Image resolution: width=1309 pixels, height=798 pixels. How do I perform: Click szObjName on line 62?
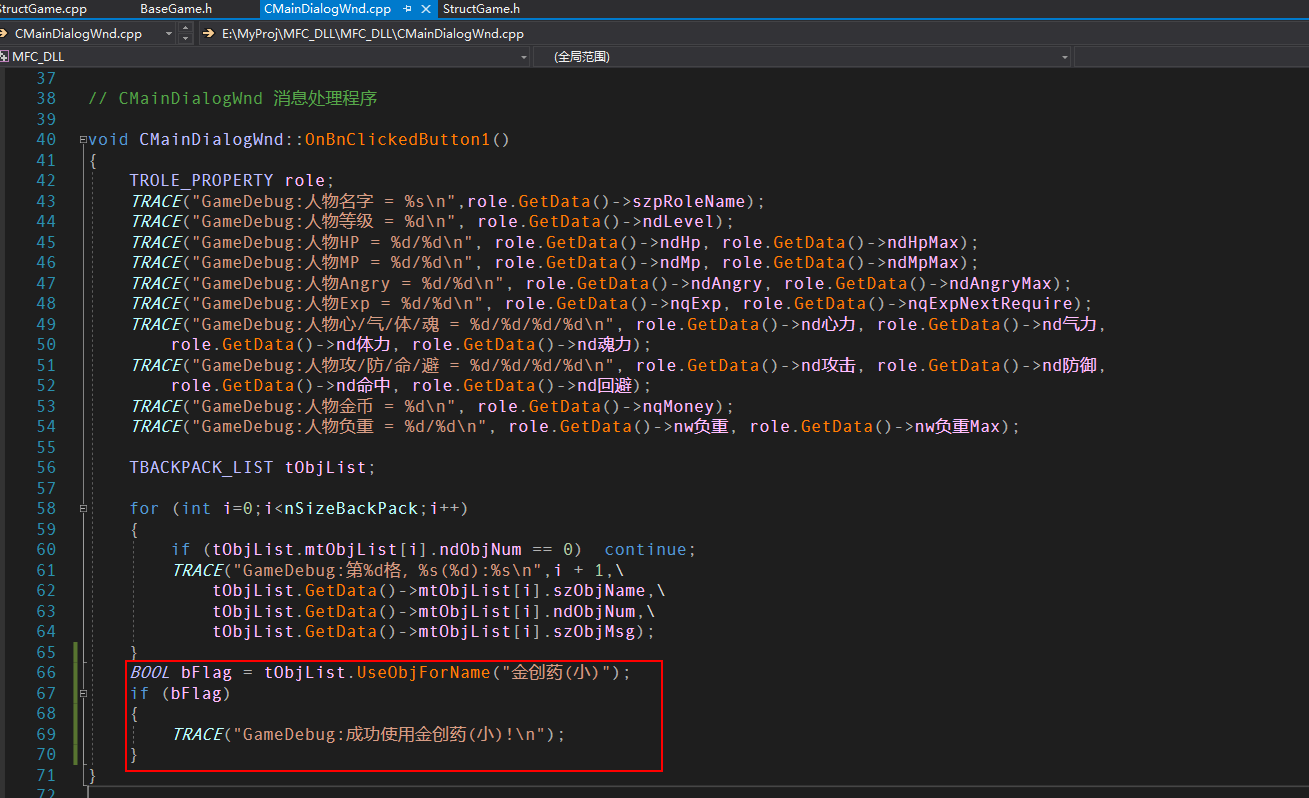[598, 590]
